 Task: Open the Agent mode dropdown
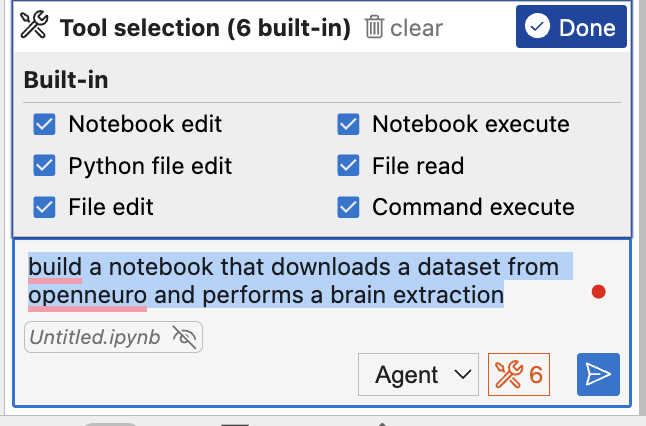click(419, 375)
